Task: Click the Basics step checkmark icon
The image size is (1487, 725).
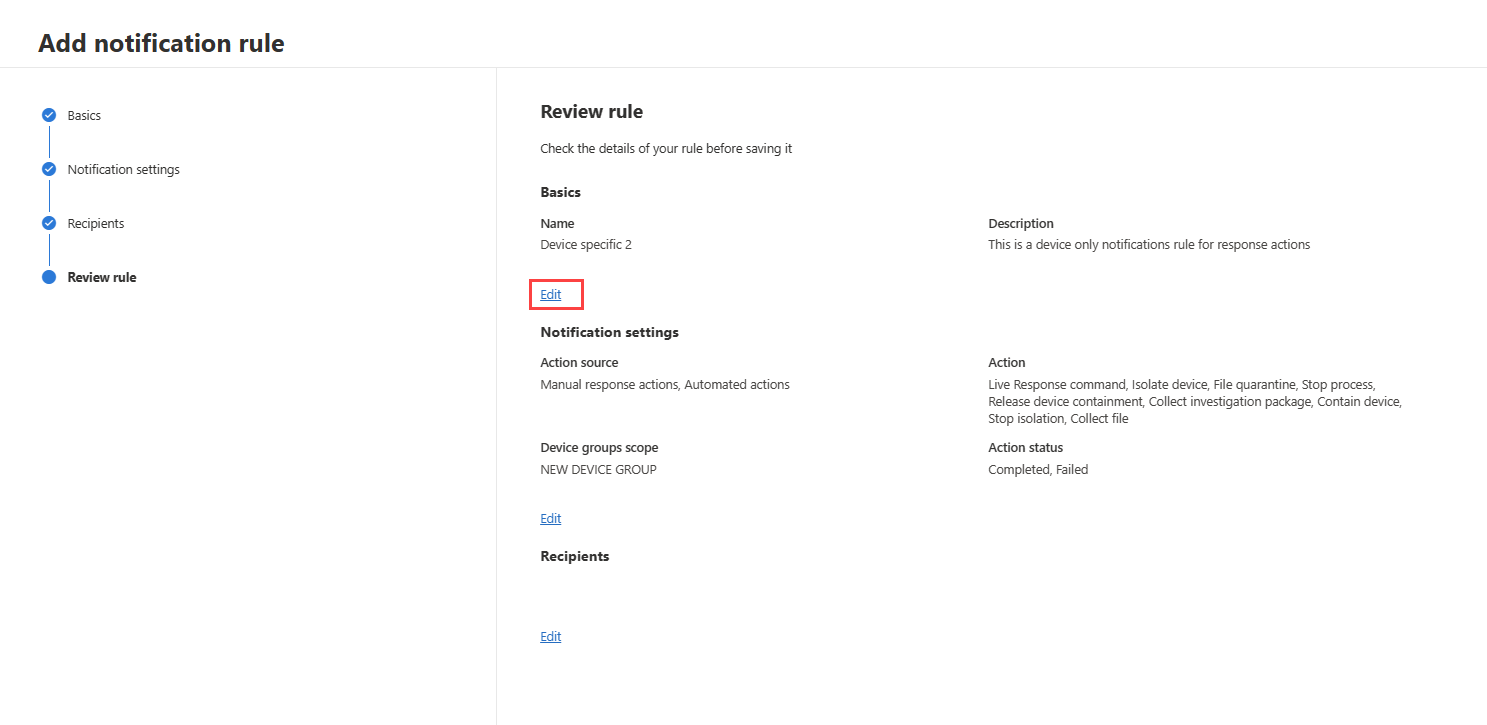Action: [49, 115]
